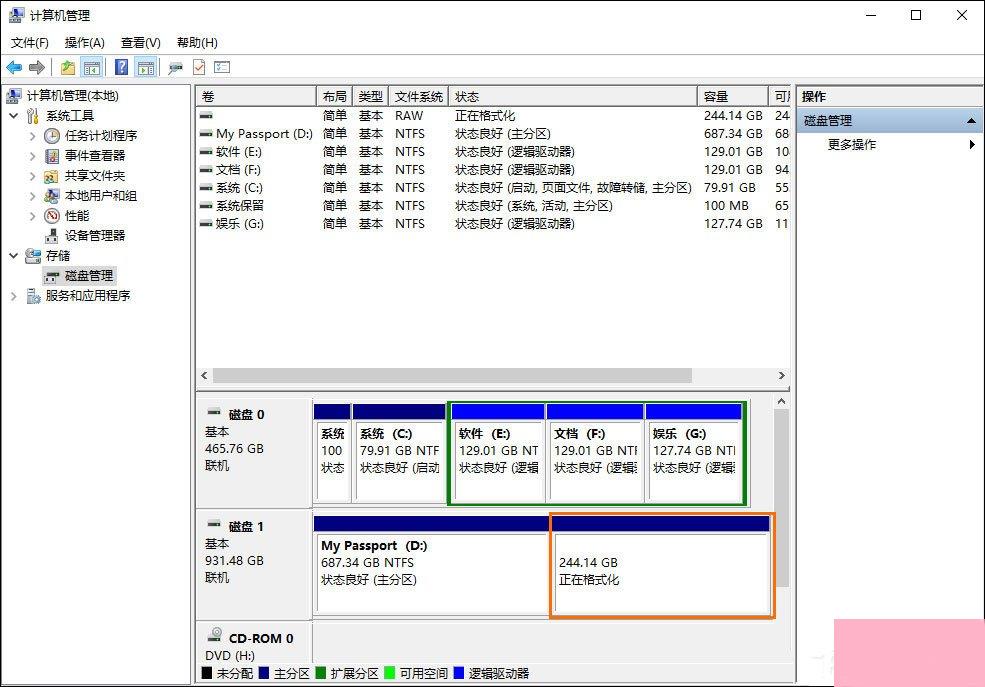The height and width of the screenshot is (687, 985).
Task: Select the 共享文件夹 icon
Action: (x=52, y=176)
